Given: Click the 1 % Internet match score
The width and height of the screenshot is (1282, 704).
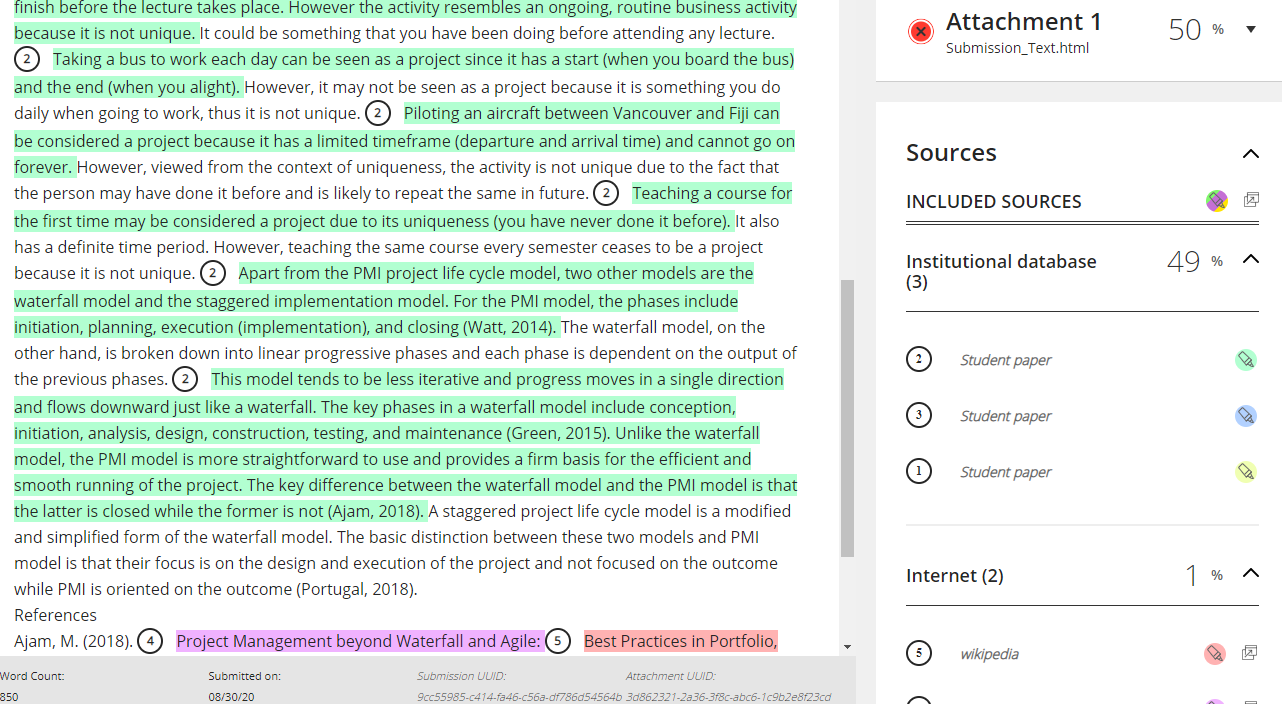Looking at the screenshot, I should click(1204, 575).
